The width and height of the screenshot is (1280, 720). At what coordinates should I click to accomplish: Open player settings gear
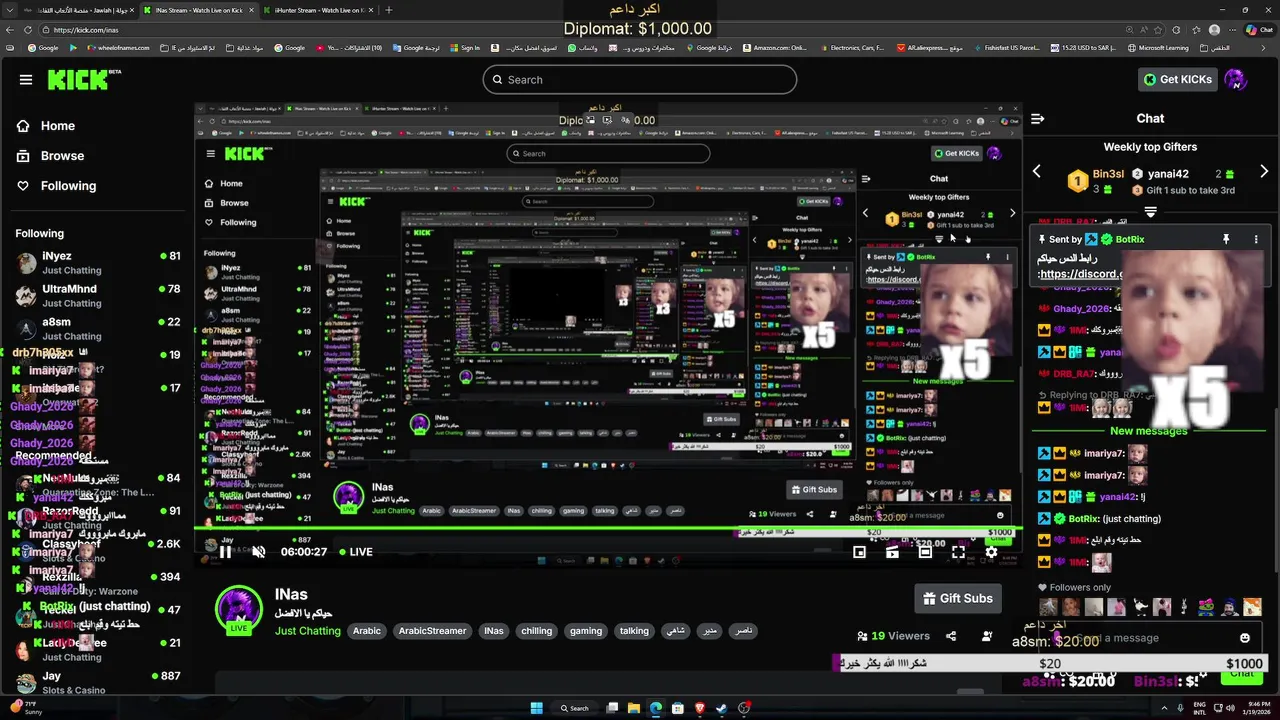pos(991,552)
